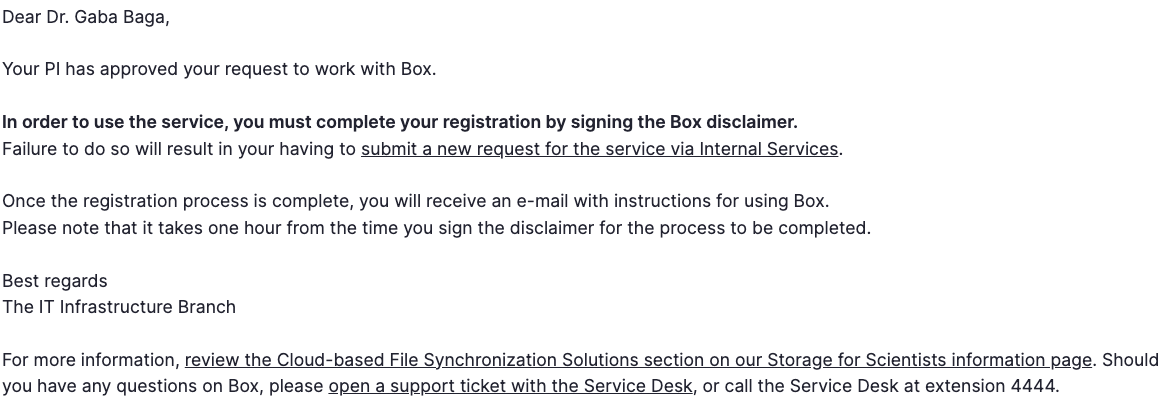
Task: Click "you have any questions on Box" text
Action: pyautogui.click(x=132, y=386)
